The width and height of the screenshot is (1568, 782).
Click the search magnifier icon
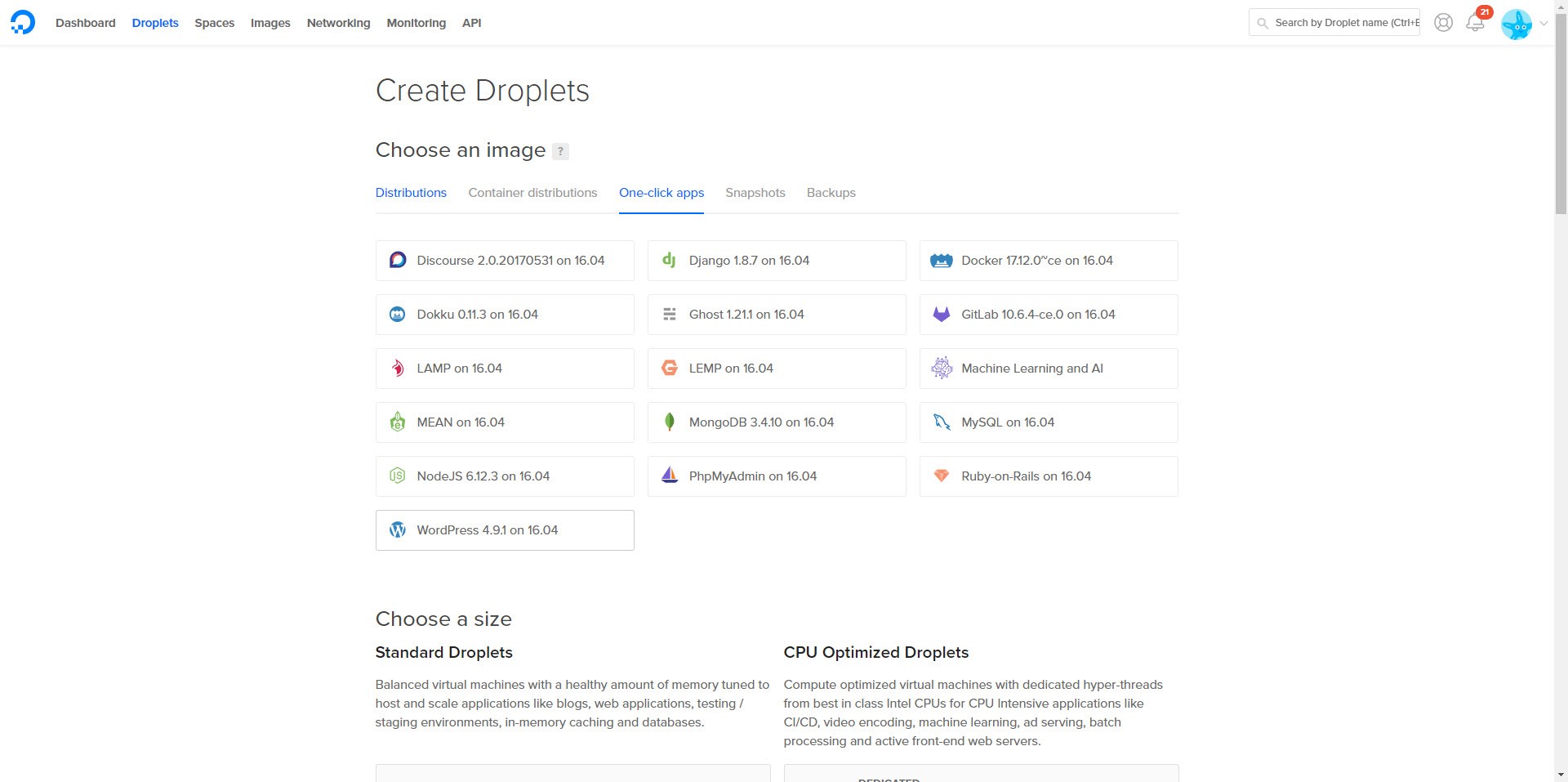tap(1263, 24)
